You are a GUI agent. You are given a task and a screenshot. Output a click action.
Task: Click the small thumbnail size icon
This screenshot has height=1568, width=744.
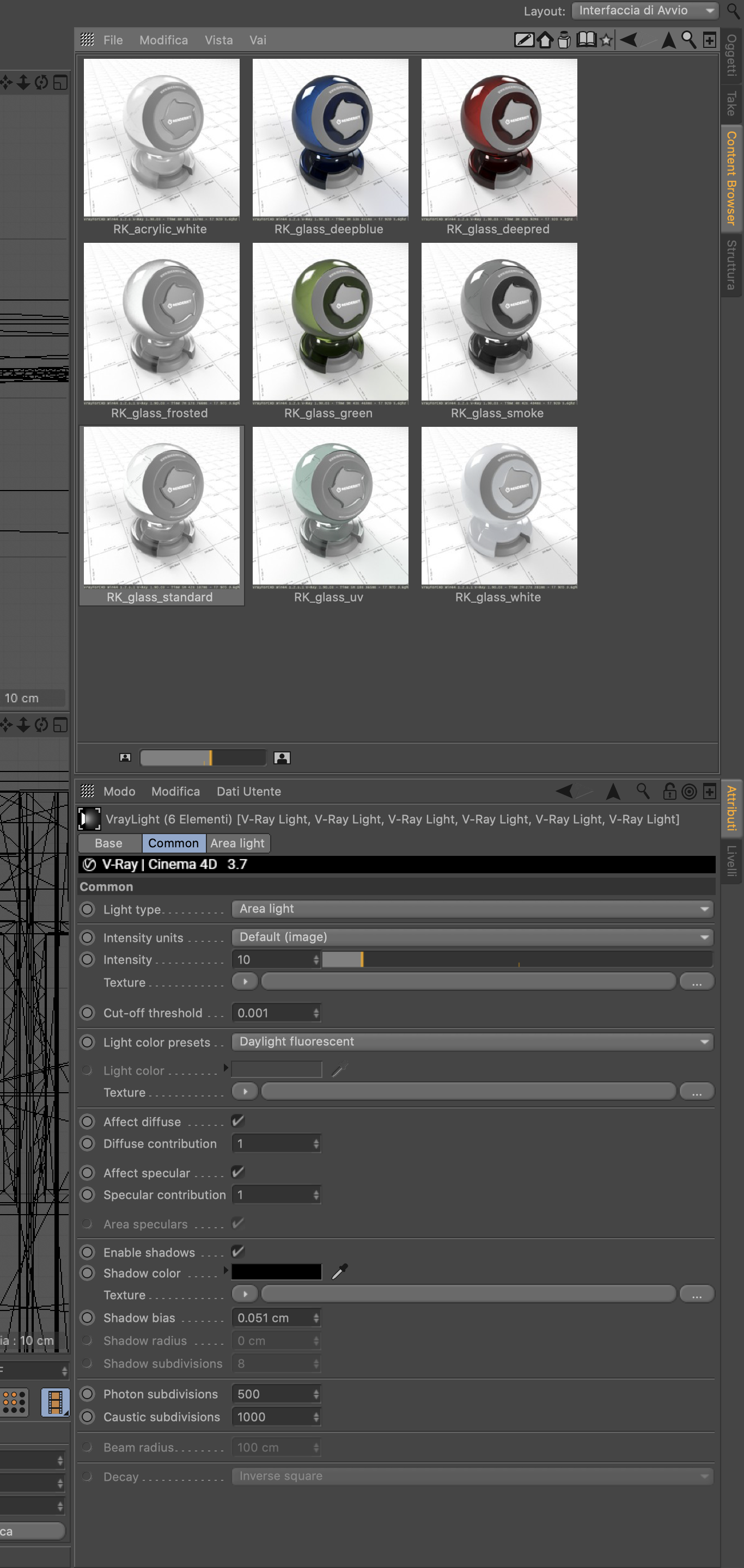[125, 758]
